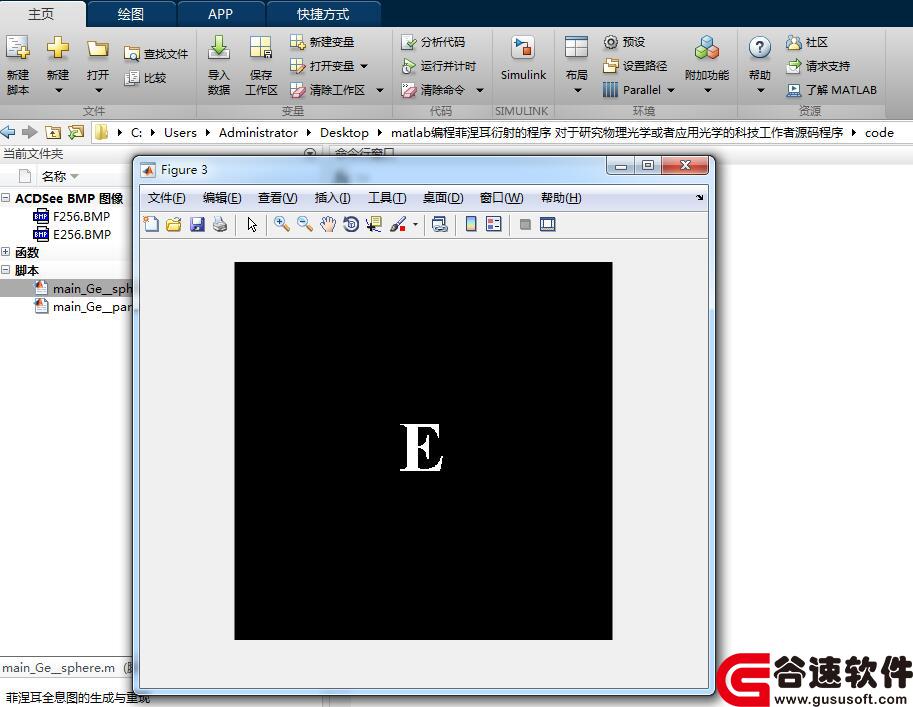Click Save Workspace (保存工作区) icon
913x707 pixels.
point(260,48)
